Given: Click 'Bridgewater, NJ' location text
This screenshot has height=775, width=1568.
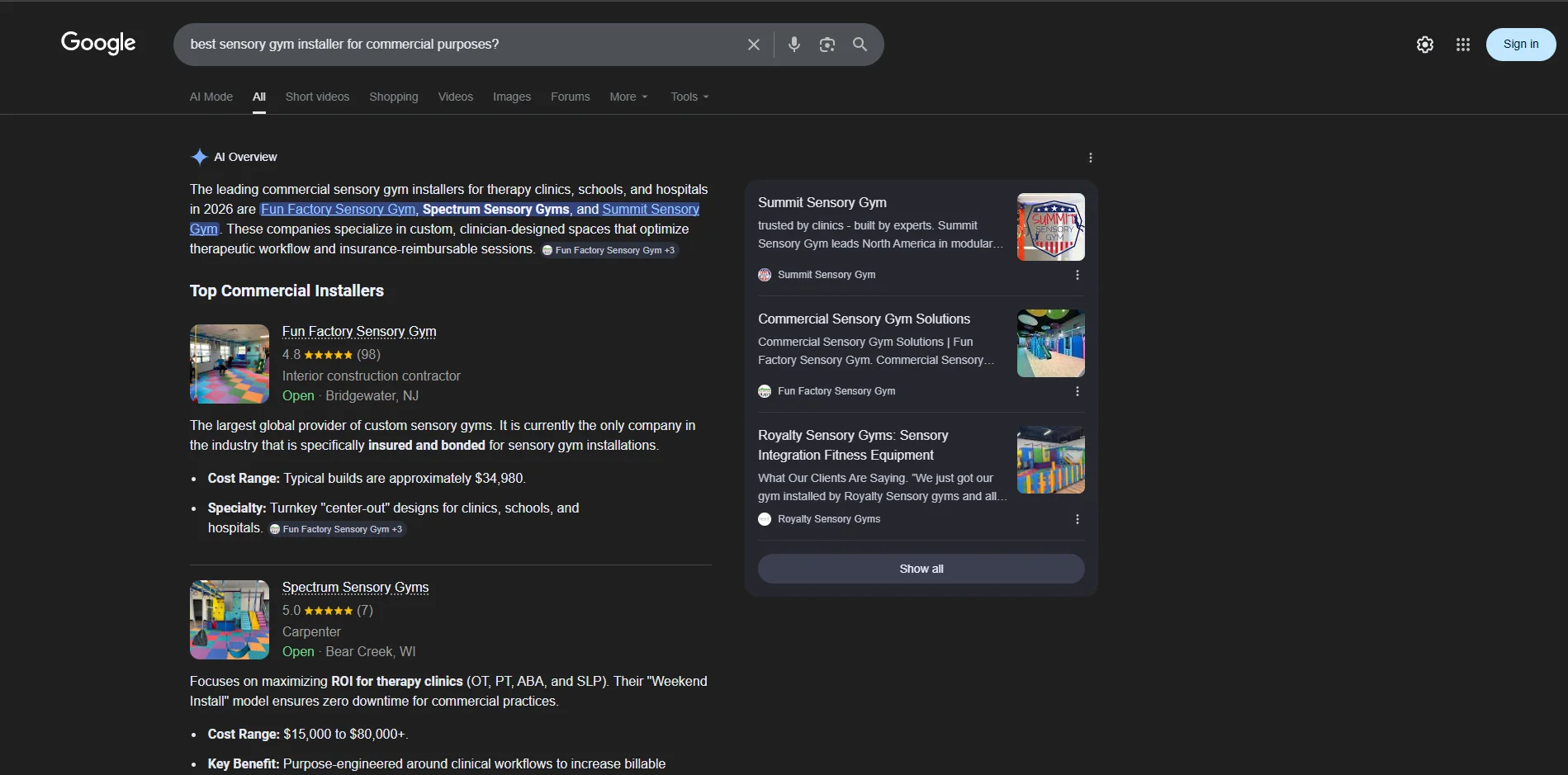Looking at the screenshot, I should tap(372, 395).
